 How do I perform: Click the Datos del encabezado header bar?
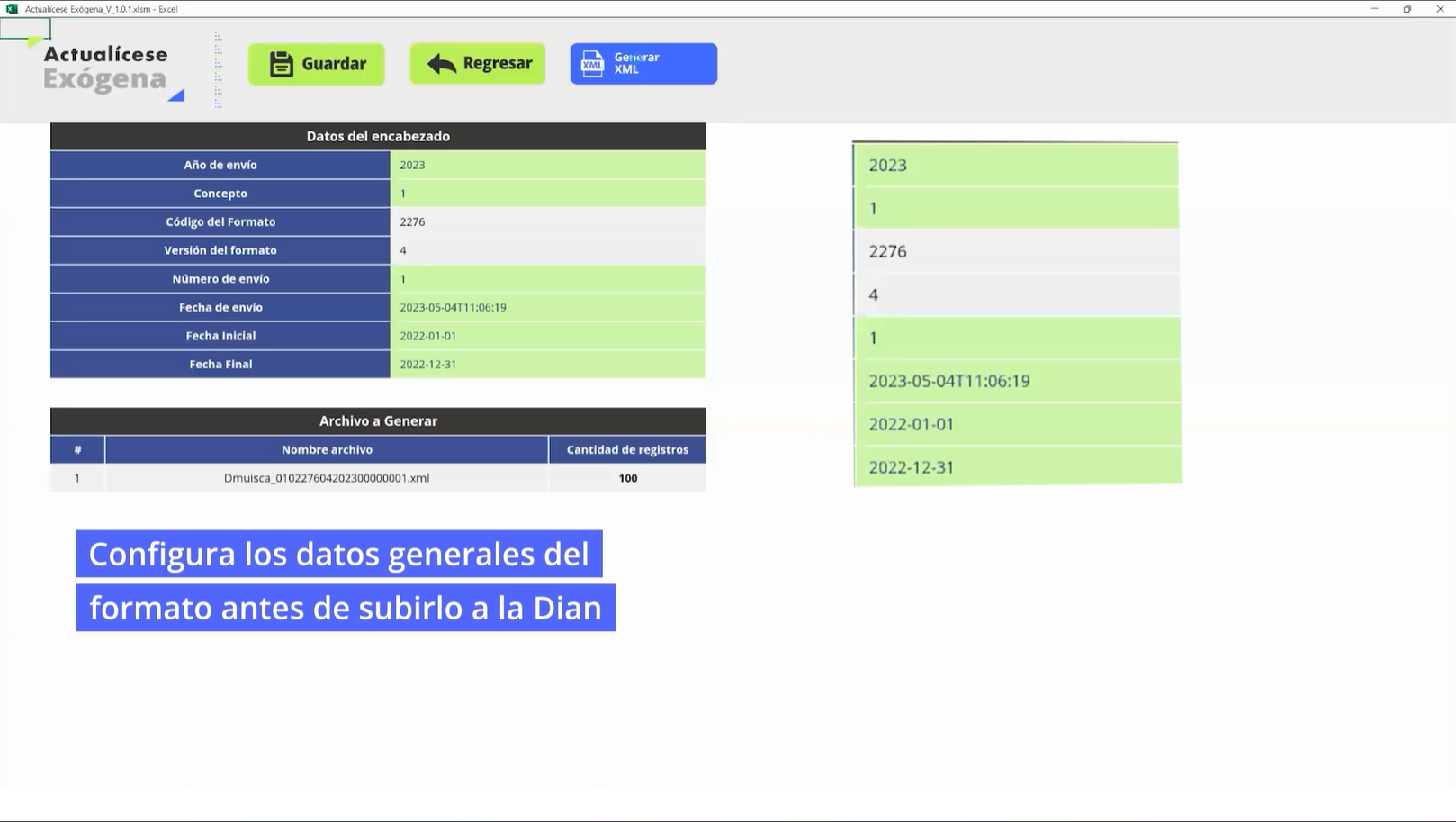click(x=378, y=136)
